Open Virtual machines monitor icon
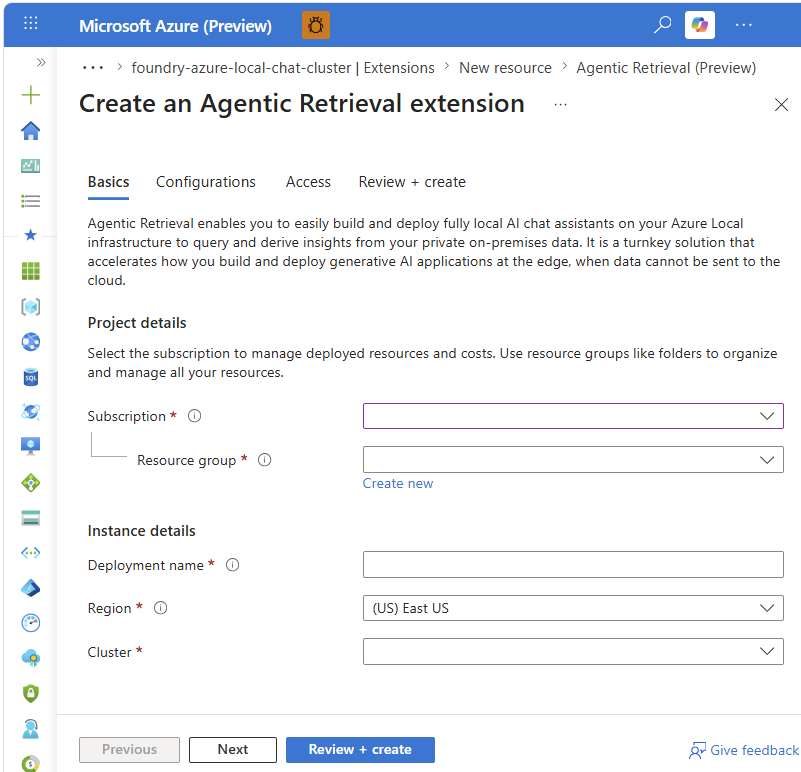This screenshot has height=772, width=801. pyautogui.click(x=31, y=447)
